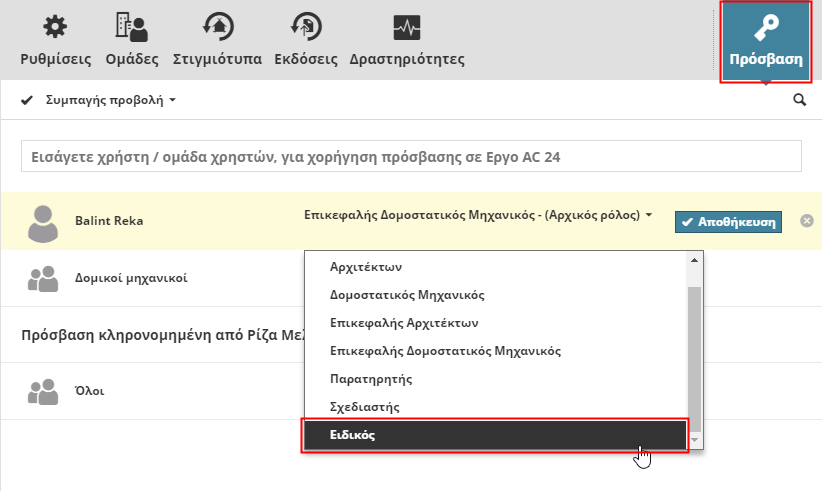
Task: Click the user/group access input field
Action: click(x=411, y=157)
